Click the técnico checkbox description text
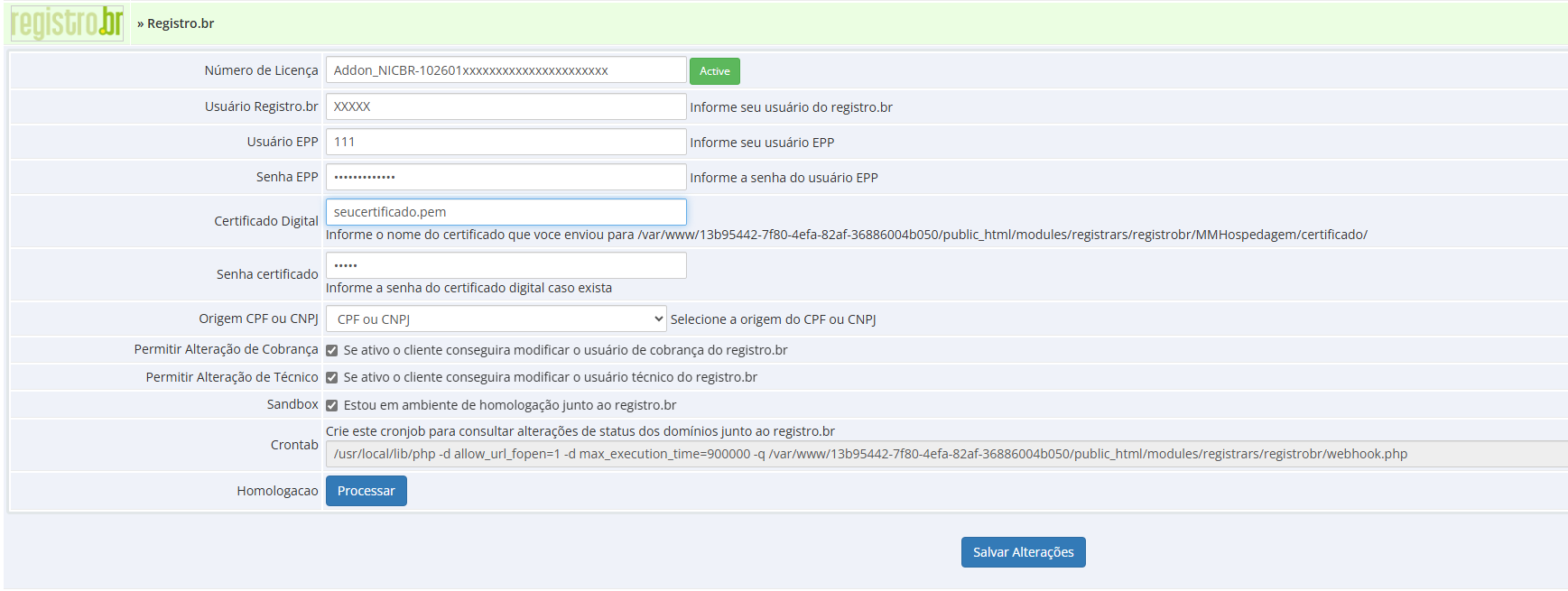Screen dimensions: 1568x591 (x=550, y=377)
